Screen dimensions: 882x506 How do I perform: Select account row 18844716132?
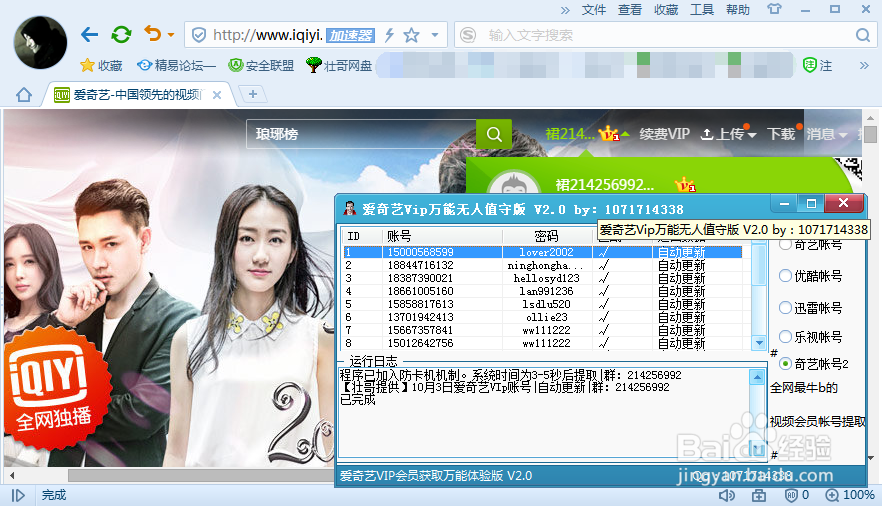543,265
